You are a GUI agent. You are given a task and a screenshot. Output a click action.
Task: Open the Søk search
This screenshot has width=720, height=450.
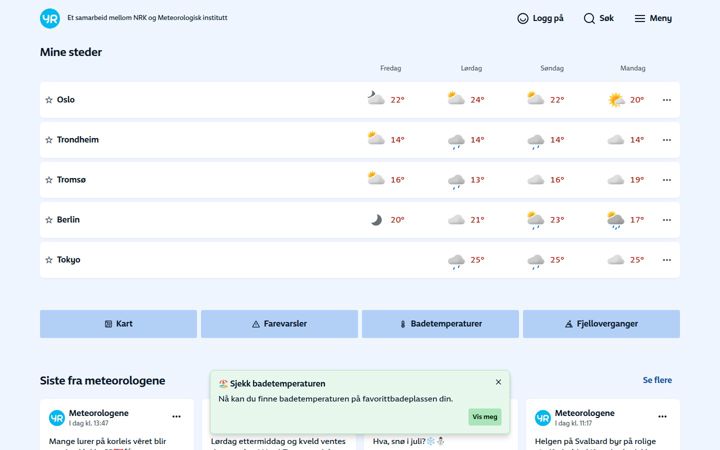(599, 18)
